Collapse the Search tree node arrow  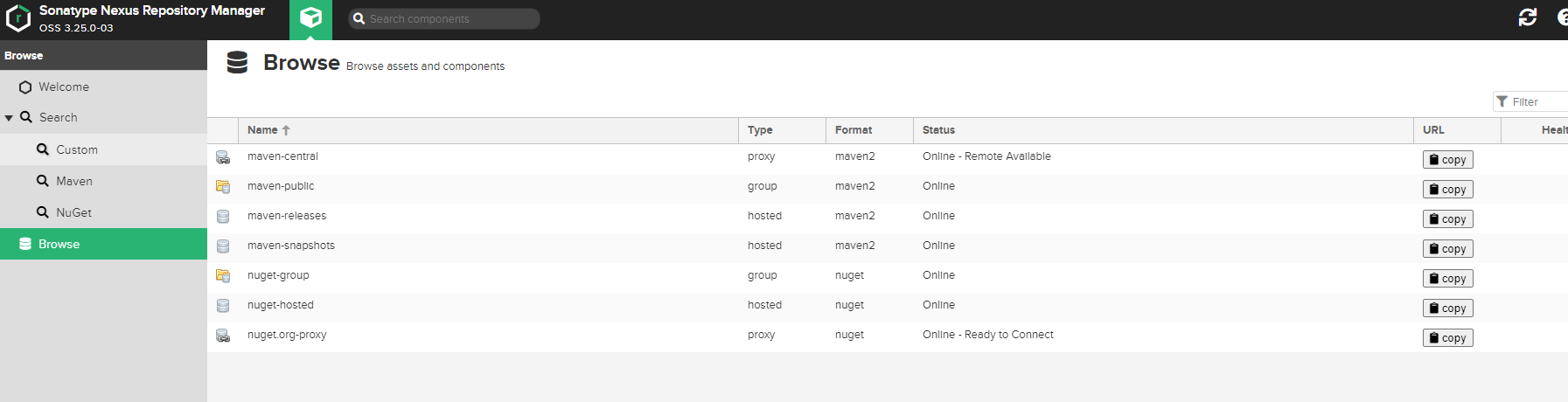(x=9, y=117)
